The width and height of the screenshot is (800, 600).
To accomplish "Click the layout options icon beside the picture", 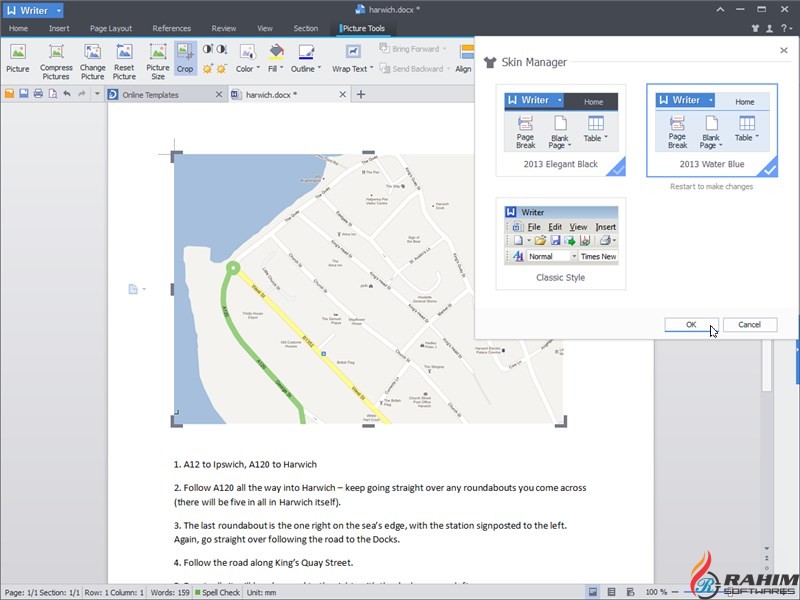I will pyautogui.click(x=136, y=289).
